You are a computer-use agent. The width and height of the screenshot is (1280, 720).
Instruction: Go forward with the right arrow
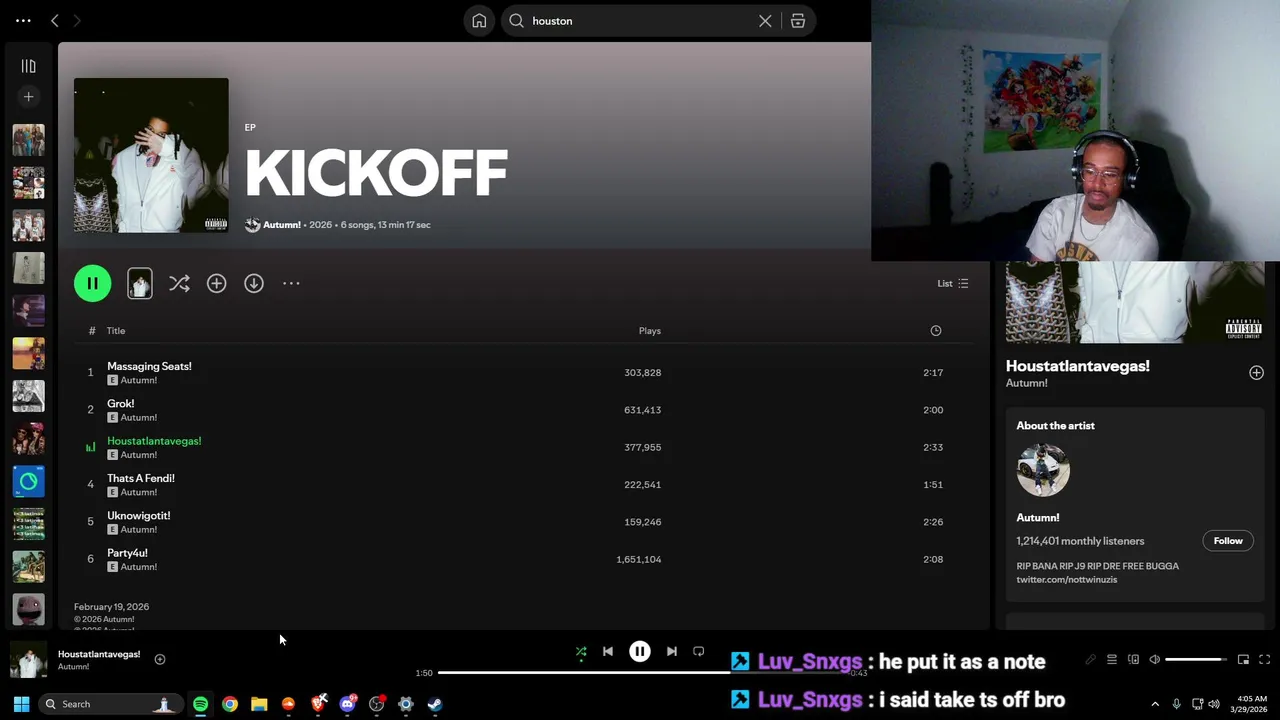point(77,20)
